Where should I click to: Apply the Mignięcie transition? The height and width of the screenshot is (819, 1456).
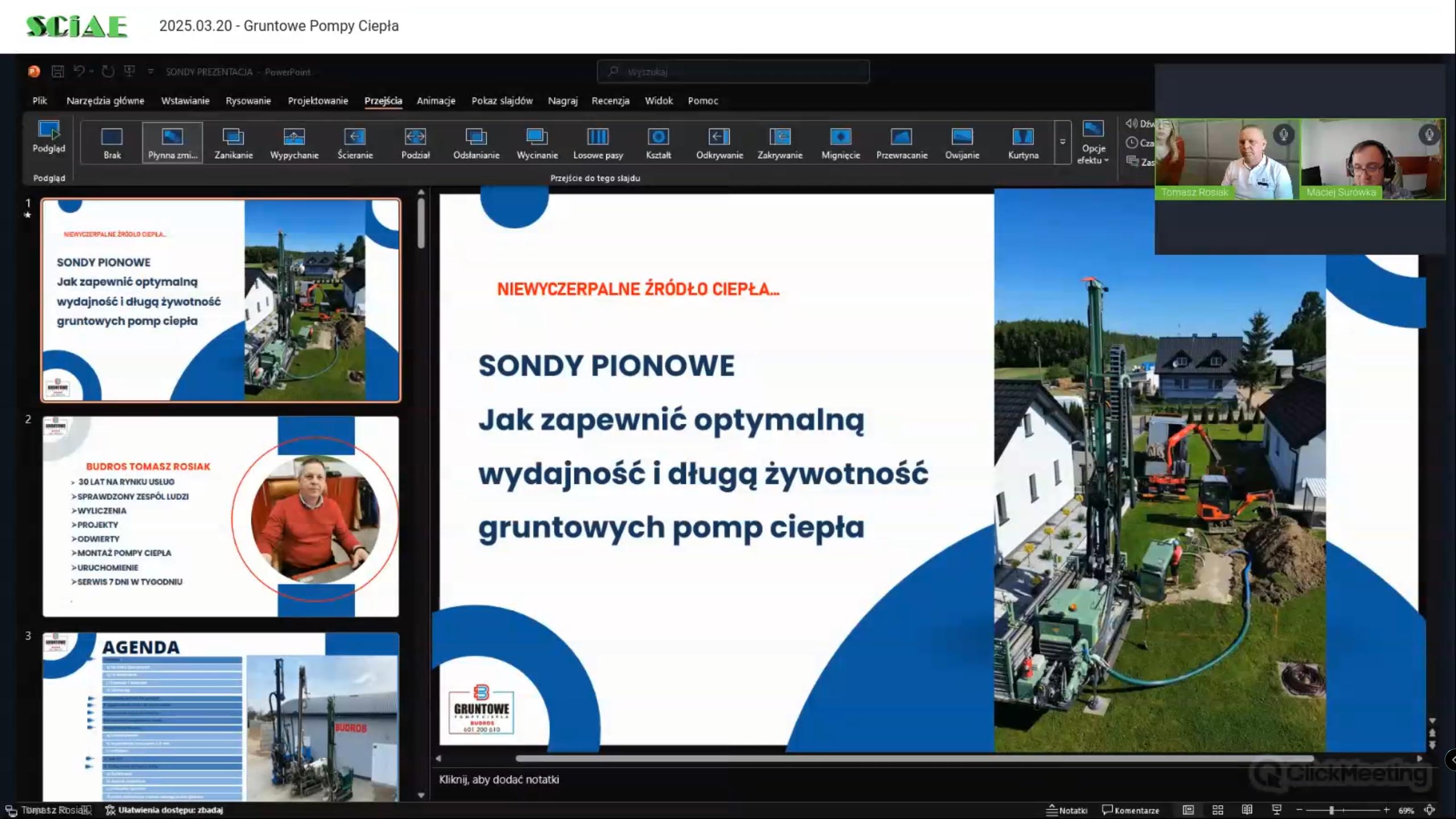(x=841, y=143)
